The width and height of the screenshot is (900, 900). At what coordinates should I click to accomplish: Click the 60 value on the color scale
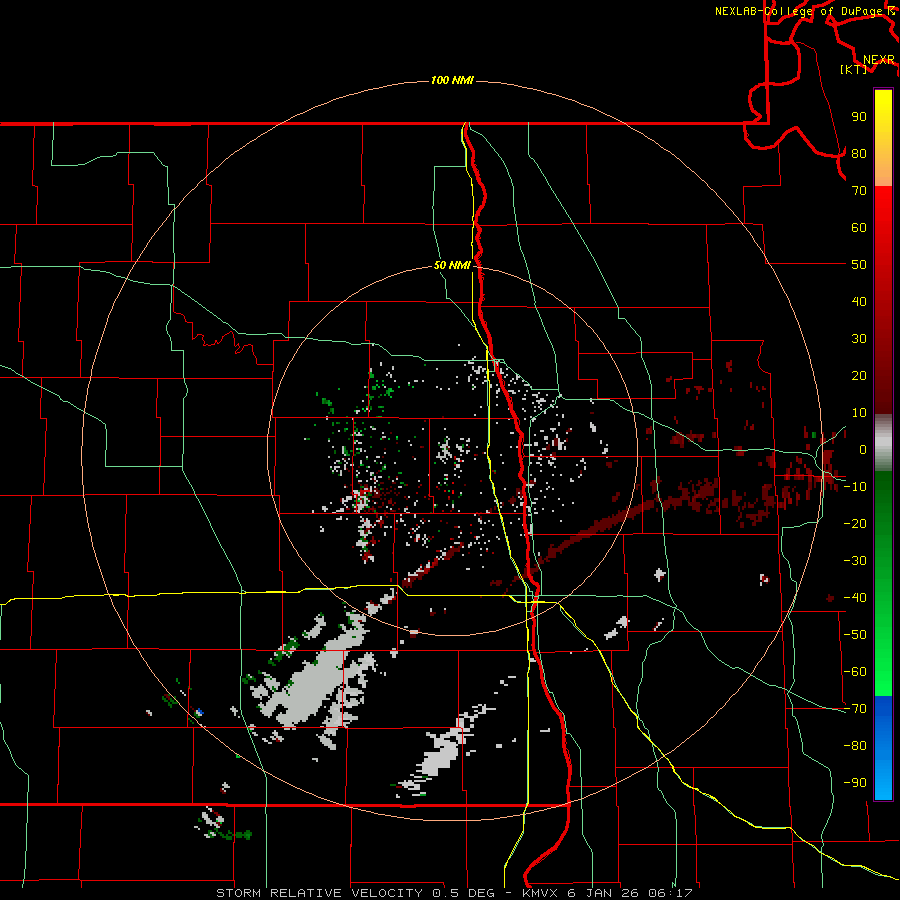pyautogui.click(x=859, y=227)
